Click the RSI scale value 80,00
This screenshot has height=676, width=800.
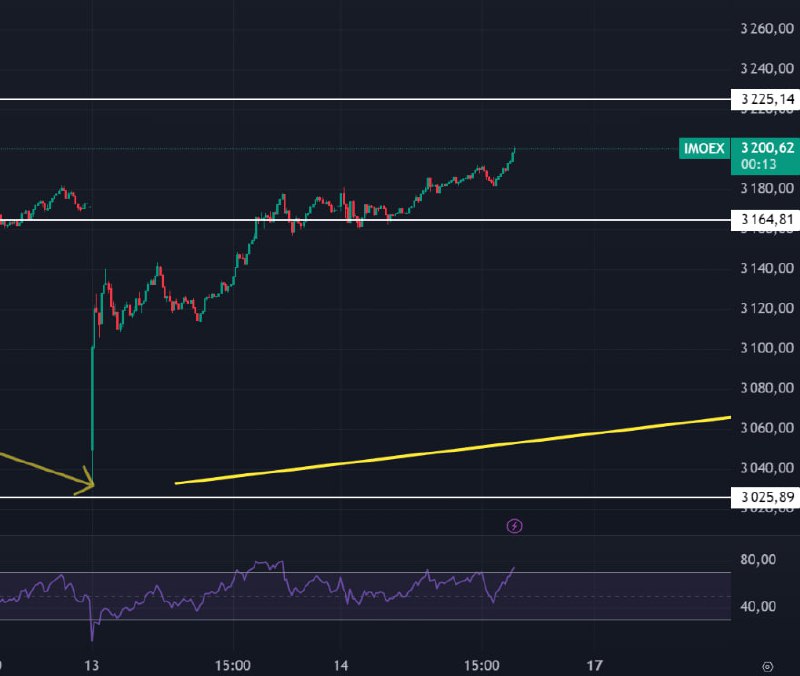tap(758, 559)
